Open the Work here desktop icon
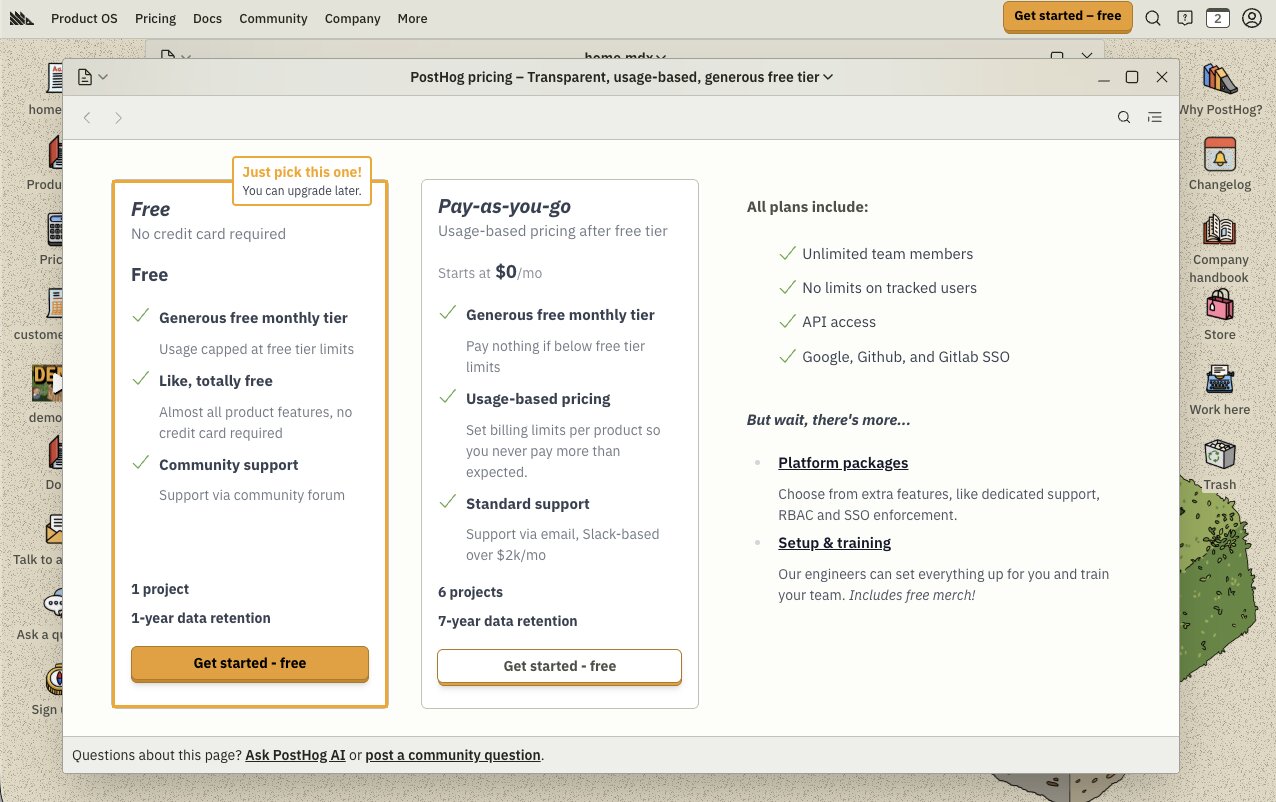1276x802 pixels. coord(1220,390)
